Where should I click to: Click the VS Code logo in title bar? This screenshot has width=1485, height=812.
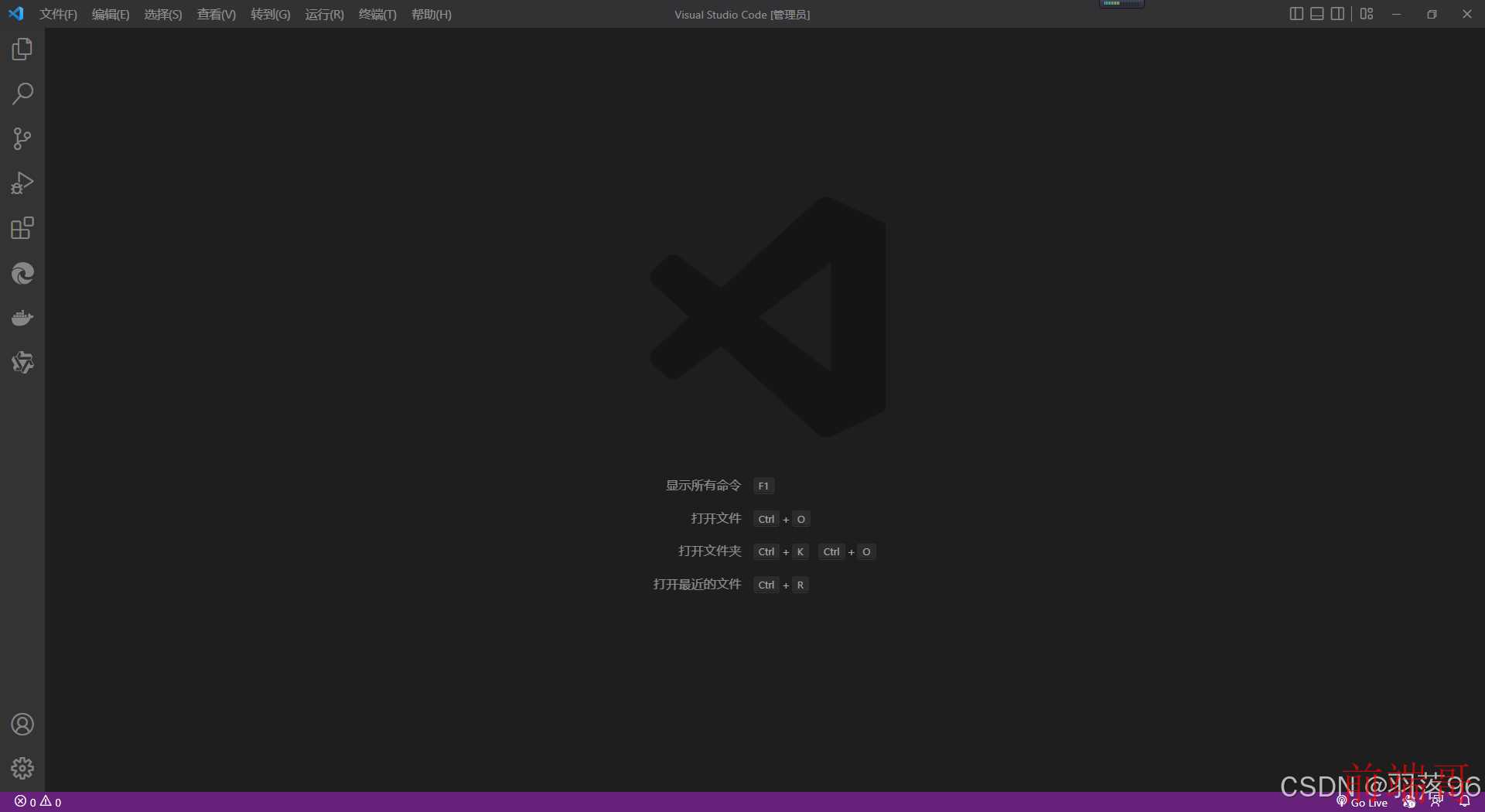click(x=15, y=14)
